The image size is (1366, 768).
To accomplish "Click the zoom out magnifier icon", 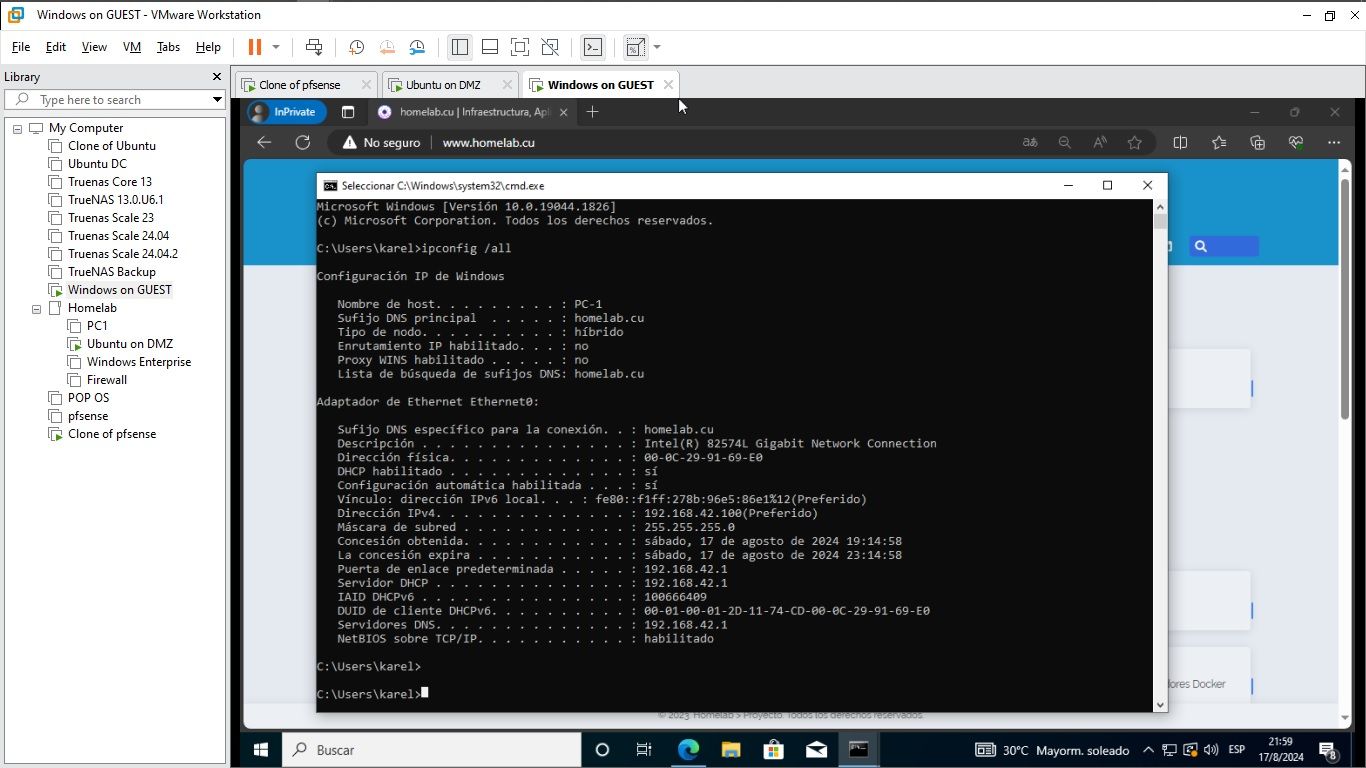I will point(1064,143).
